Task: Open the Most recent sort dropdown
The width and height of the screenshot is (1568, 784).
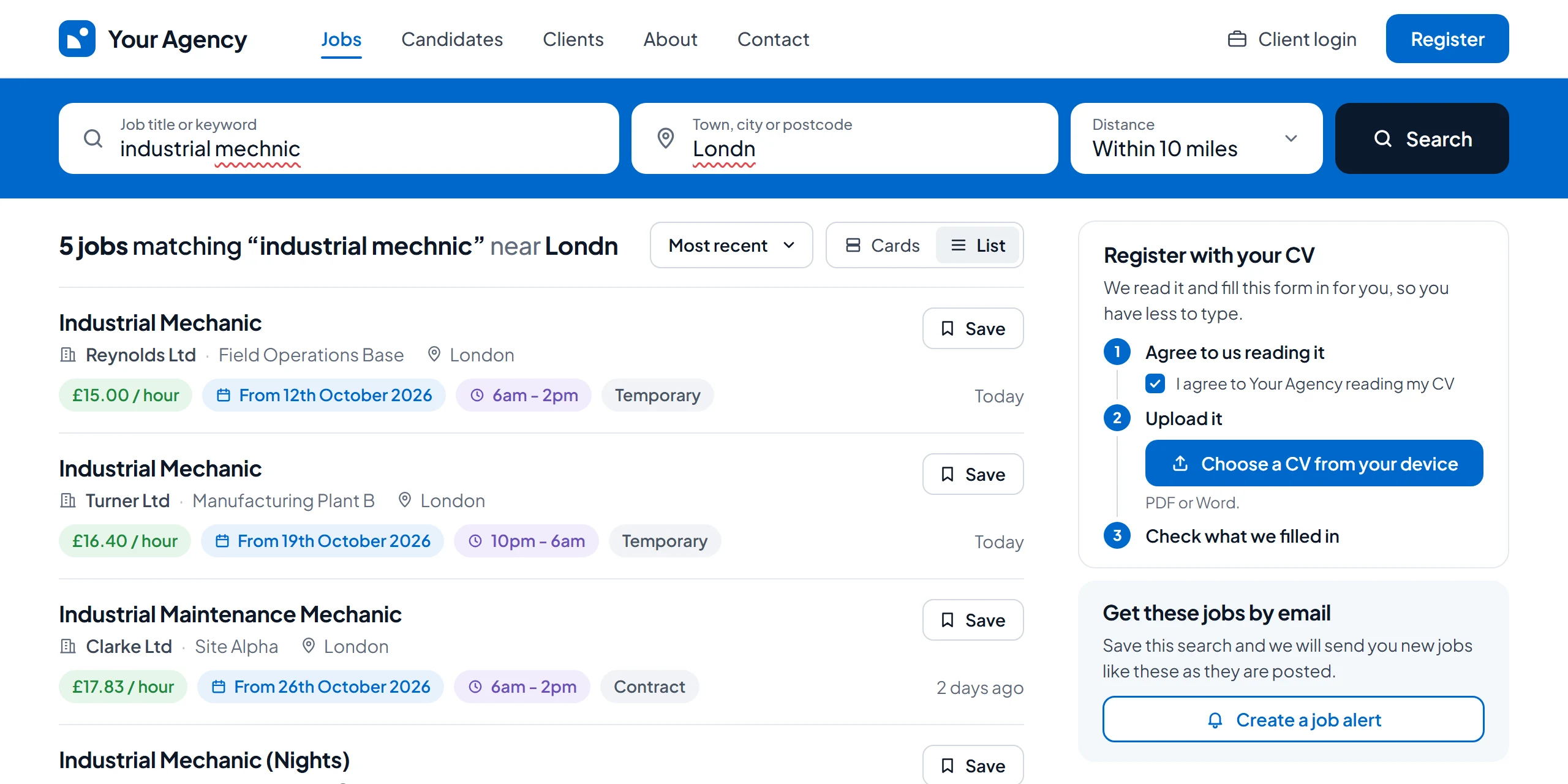Action: (731, 246)
